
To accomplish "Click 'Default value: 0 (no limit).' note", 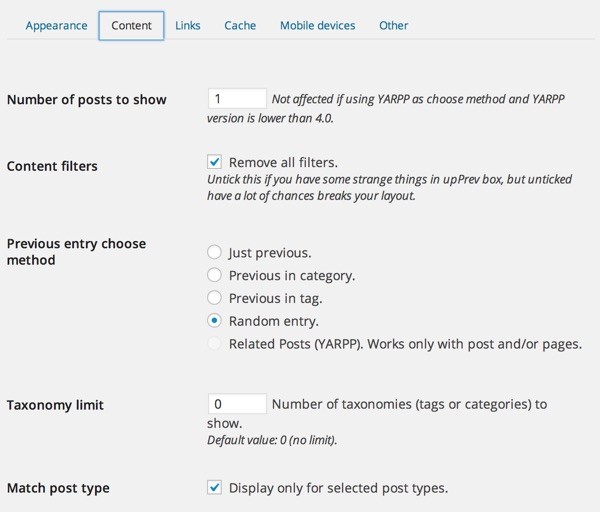I will (x=272, y=440).
